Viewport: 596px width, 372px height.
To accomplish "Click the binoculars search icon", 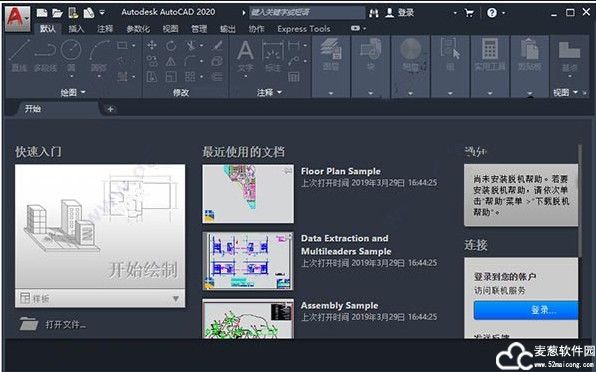I will (374, 13).
